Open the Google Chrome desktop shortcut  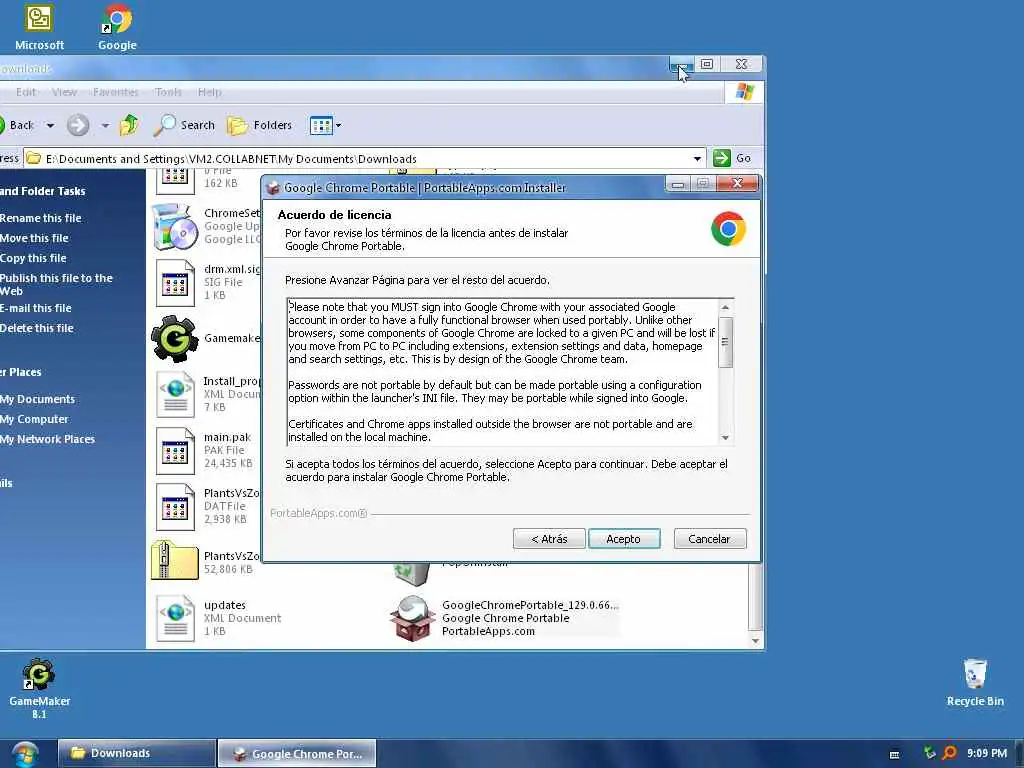(118, 27)
